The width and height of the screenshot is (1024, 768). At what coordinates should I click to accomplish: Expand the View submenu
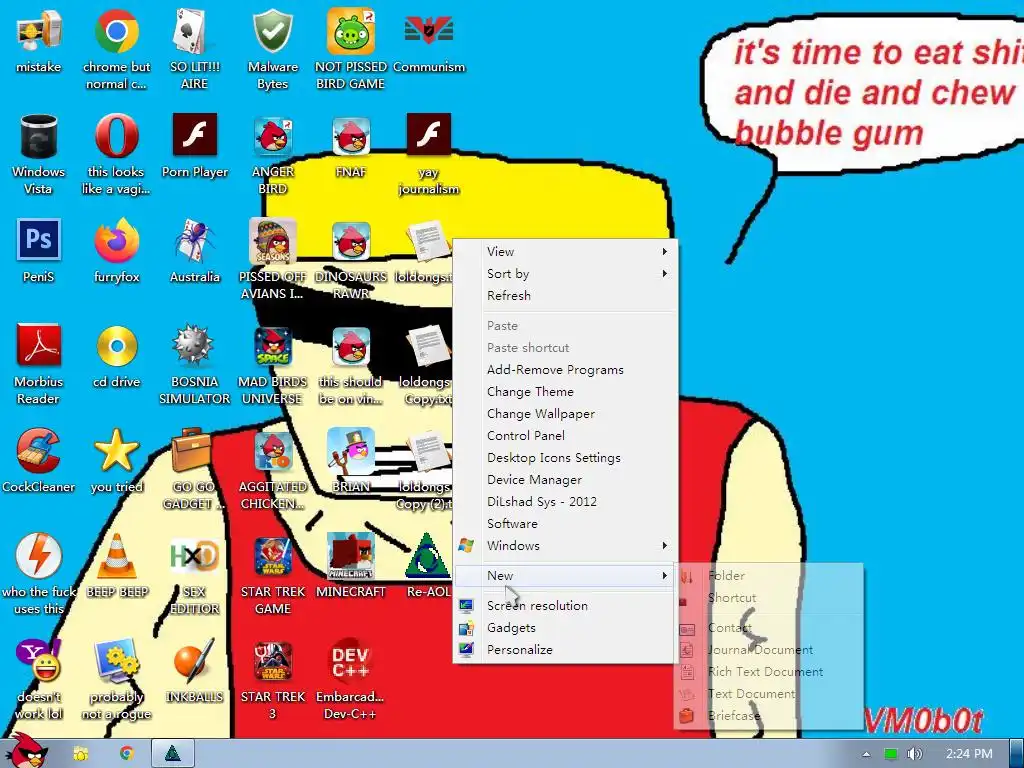tap(565, 251)
